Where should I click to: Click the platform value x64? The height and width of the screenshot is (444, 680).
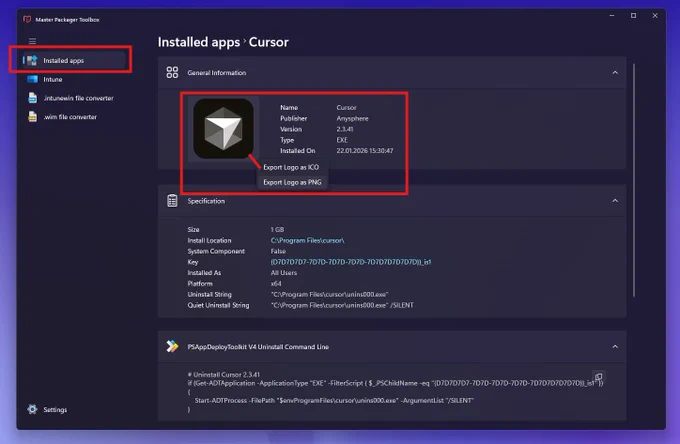(x=276, y=284)
